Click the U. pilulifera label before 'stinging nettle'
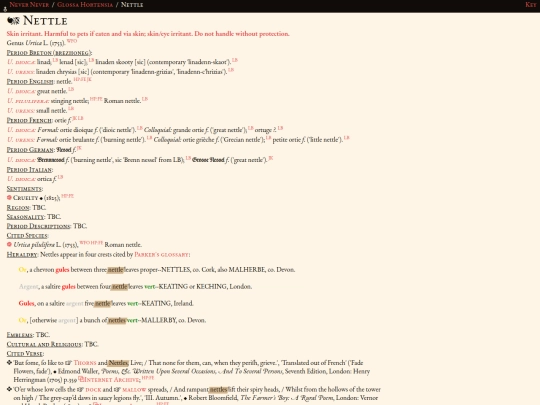Viewport: 540px width, 405px height. 28,101
